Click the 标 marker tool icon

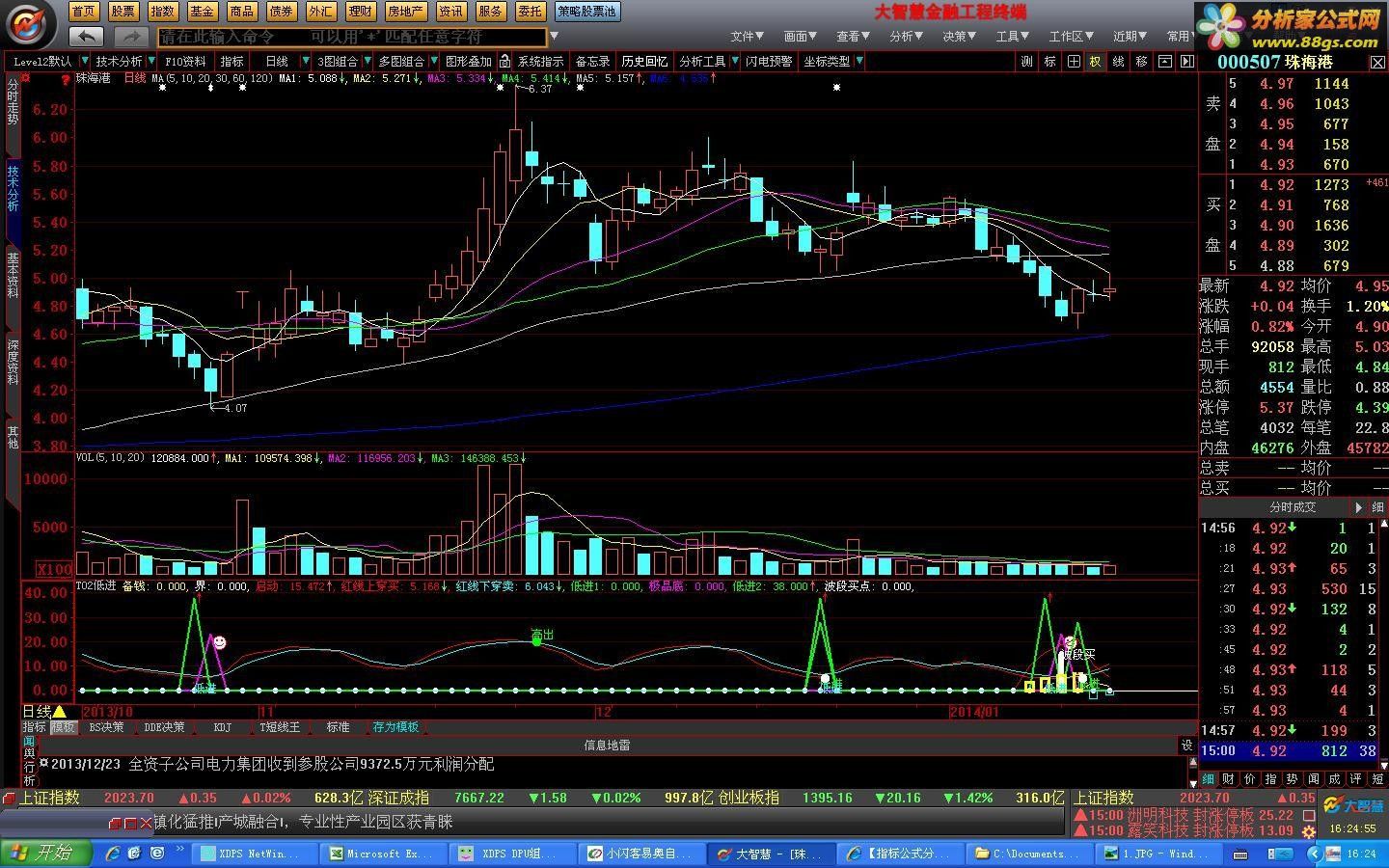(1049, 61)
